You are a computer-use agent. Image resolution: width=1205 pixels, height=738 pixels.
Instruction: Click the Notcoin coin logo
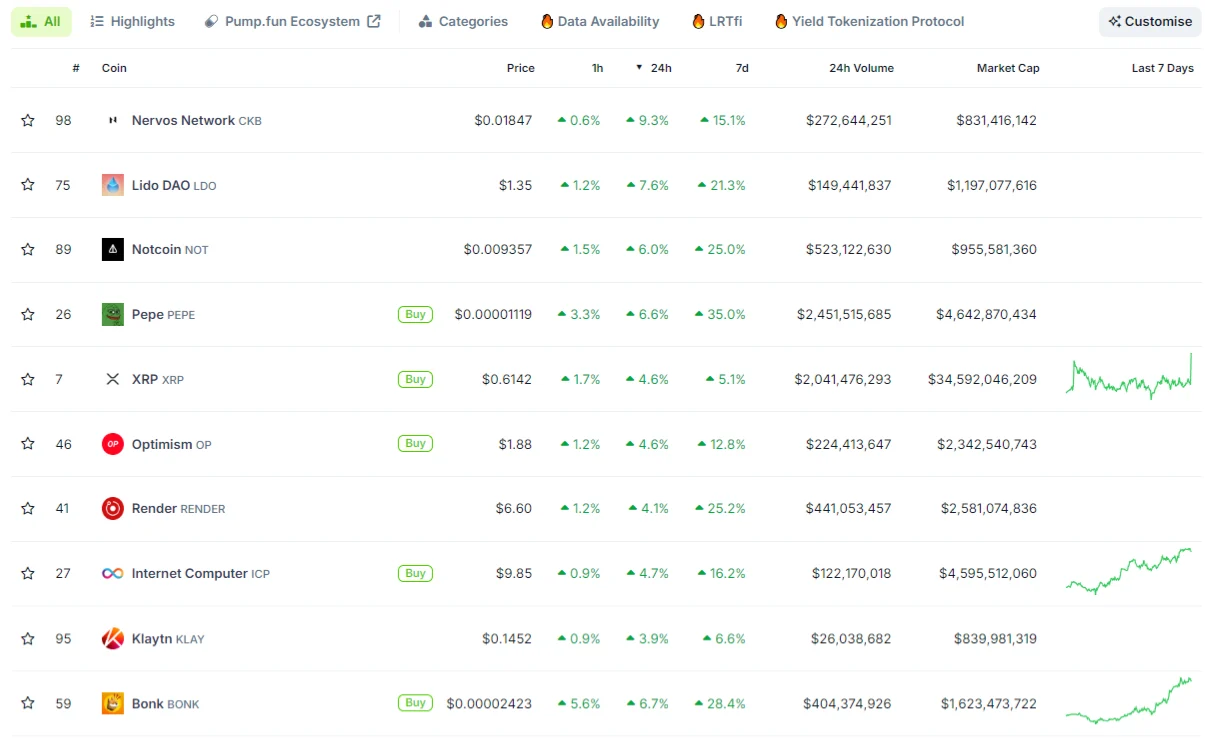click(x=113, y=250)
